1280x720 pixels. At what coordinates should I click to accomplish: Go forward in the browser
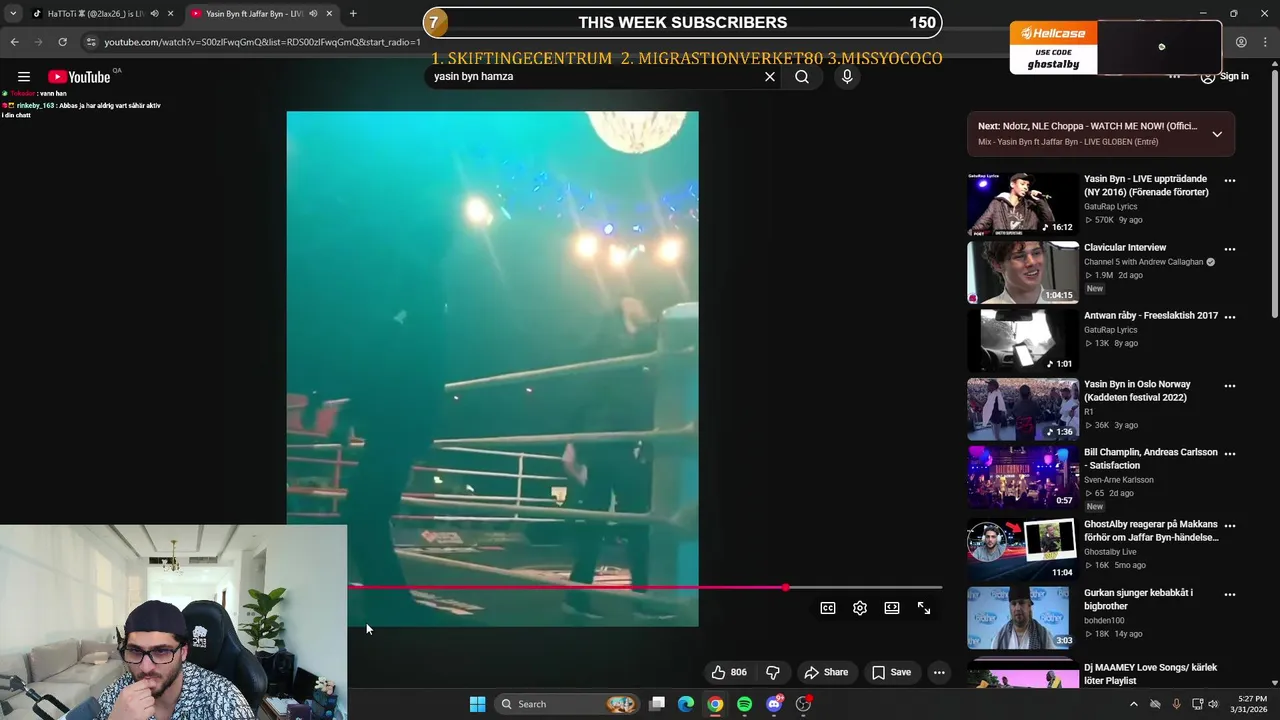point(38,42)
